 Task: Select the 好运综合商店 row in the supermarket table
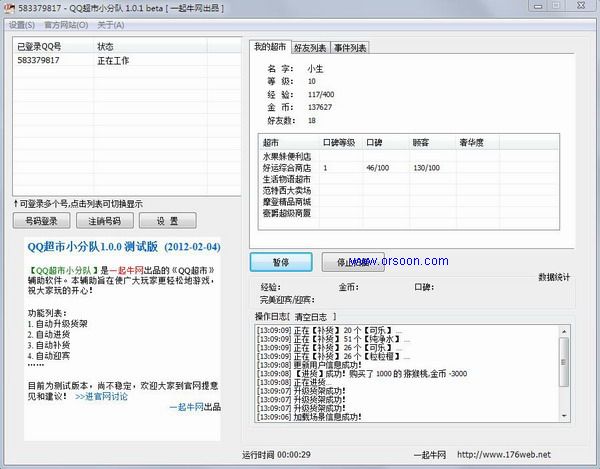[287, 168]
